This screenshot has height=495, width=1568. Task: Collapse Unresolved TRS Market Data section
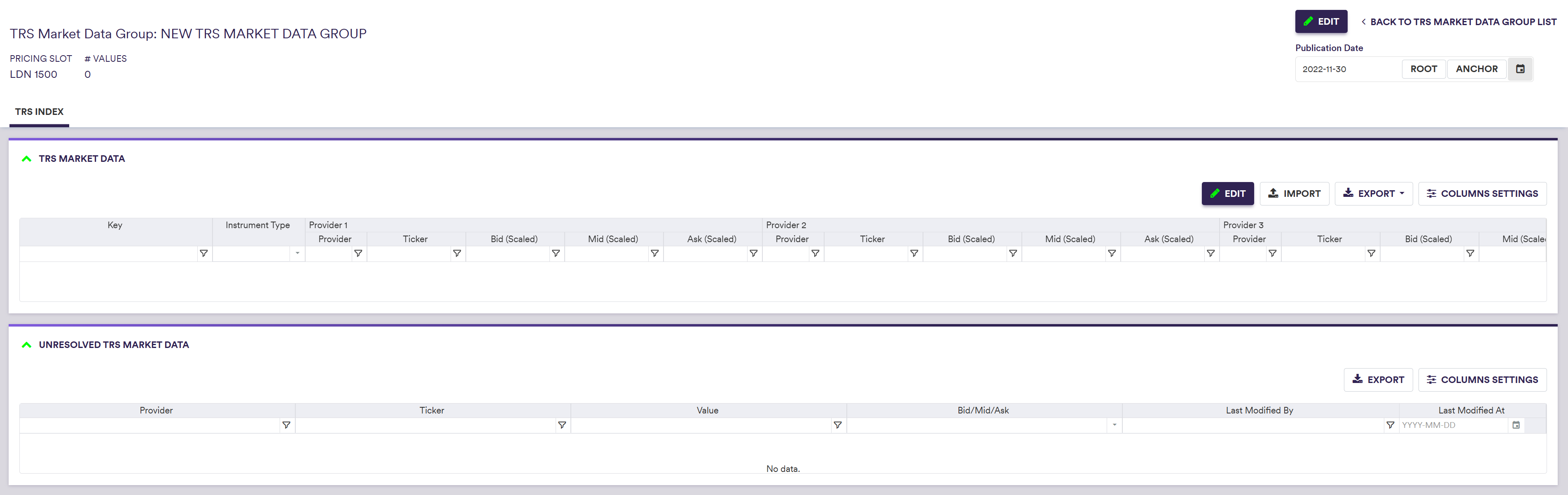point(26,345)
